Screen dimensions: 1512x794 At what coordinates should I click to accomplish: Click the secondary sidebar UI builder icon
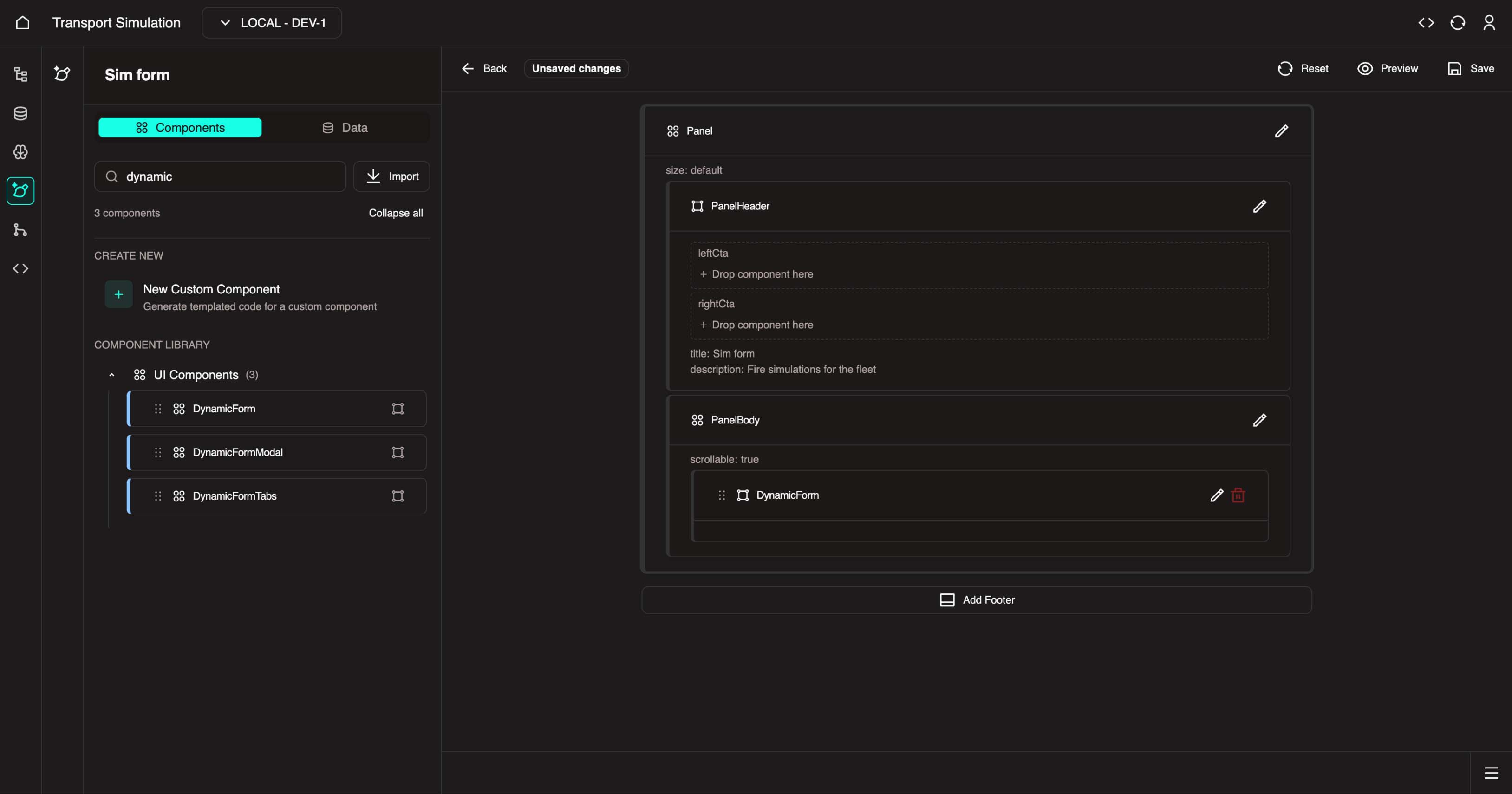point(62,73)
